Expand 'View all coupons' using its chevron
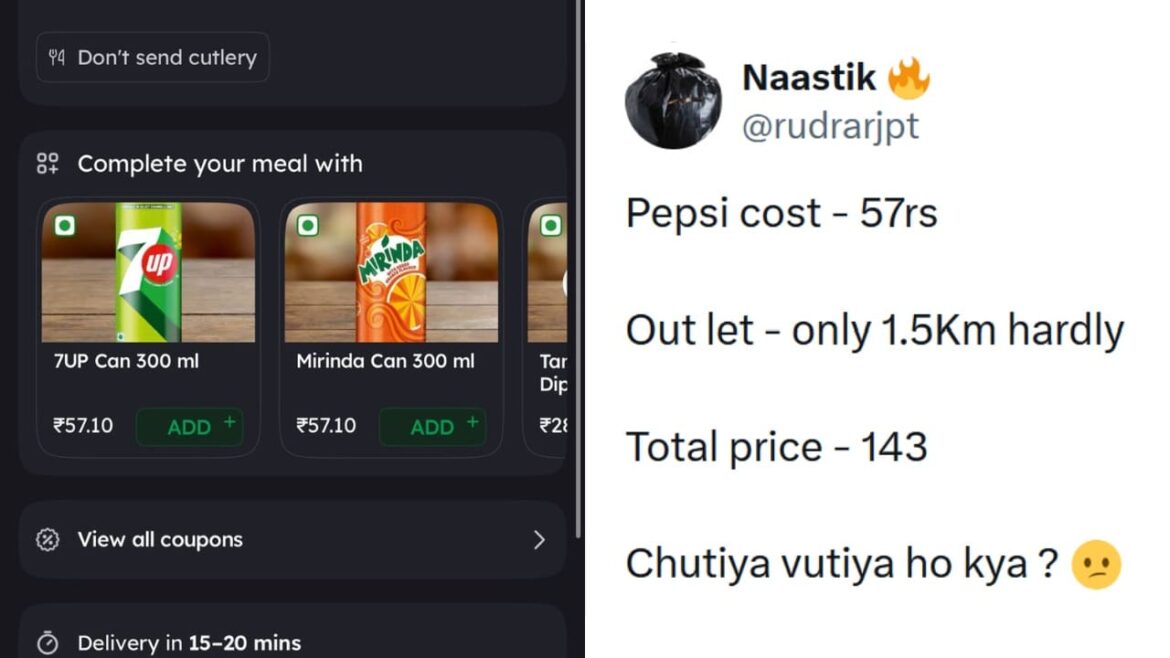Viewport: 1170px width, 658px height. pyautogui.click(x=539, y=540)
